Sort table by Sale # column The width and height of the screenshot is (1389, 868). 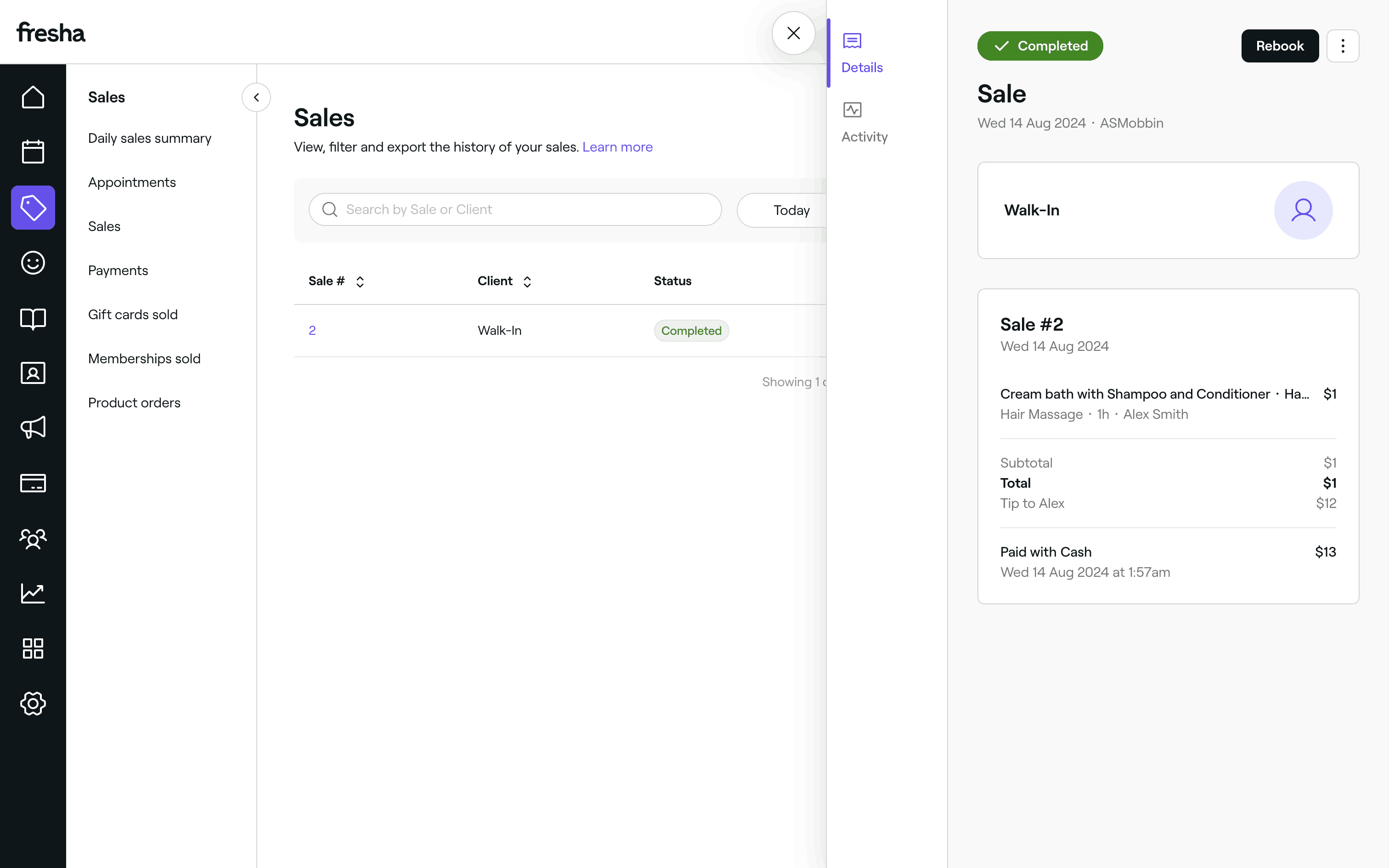360,281
